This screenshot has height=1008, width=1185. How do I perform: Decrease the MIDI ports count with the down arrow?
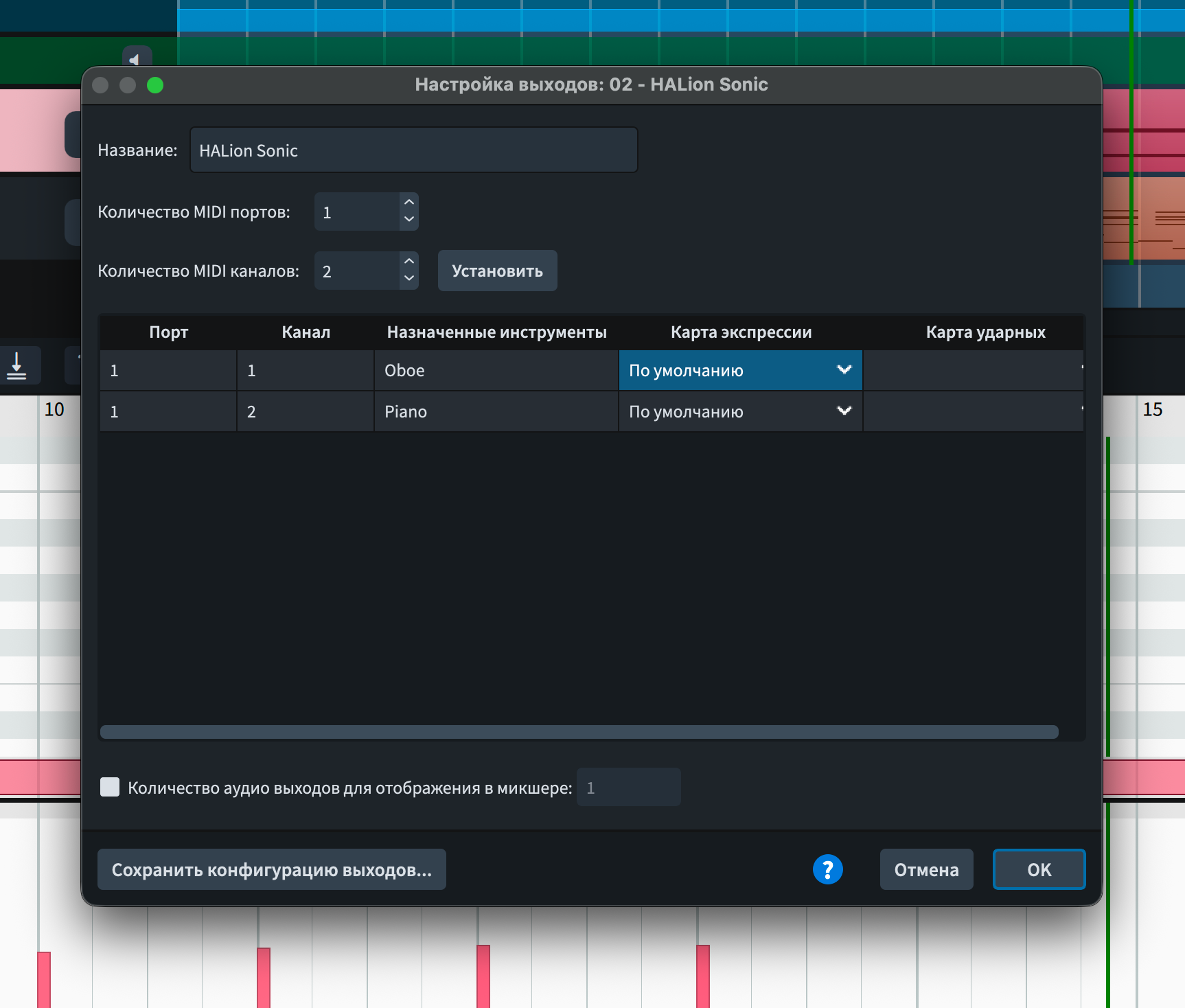tap(409, 219)
